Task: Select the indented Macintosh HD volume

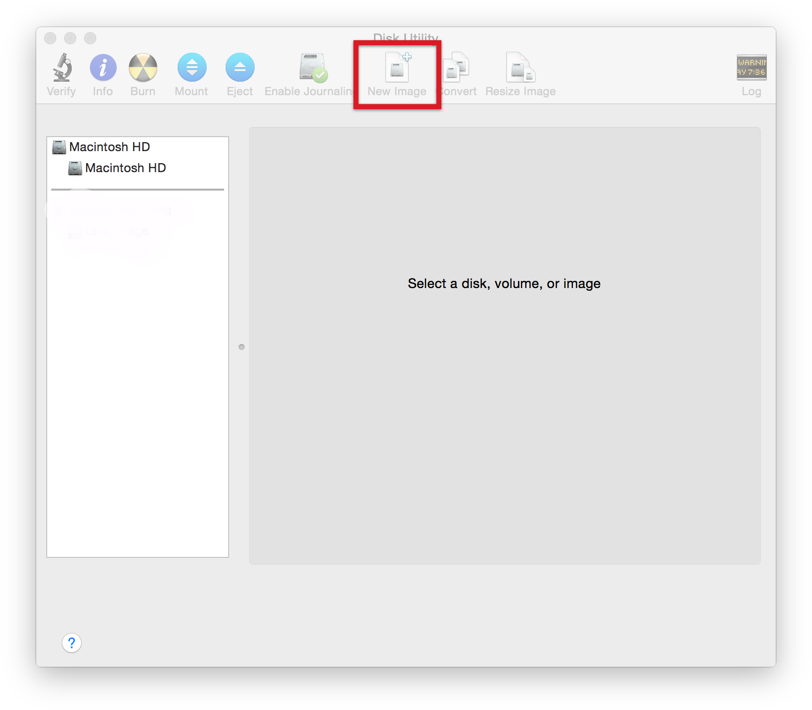Action: click(x=124, y=168)
